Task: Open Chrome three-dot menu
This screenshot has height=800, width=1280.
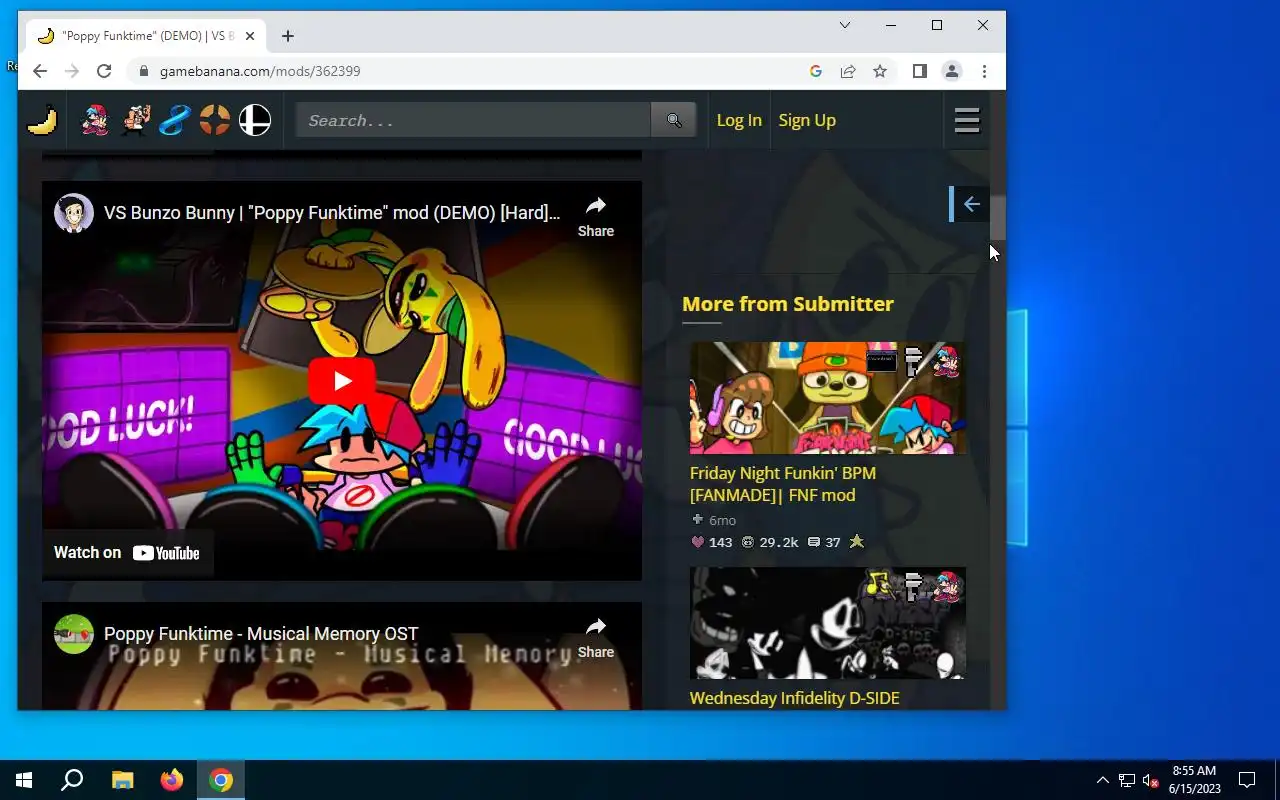Action: [984, 71]
